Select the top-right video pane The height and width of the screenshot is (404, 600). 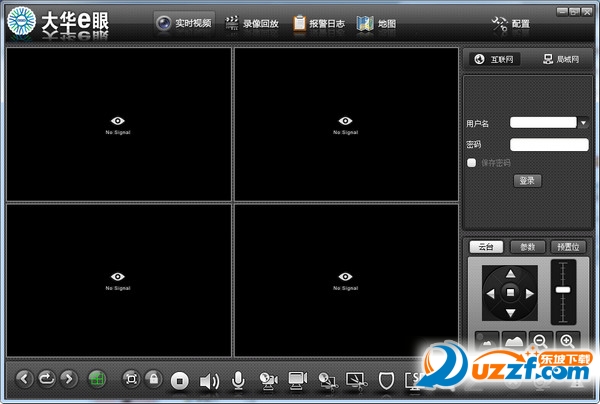(346, 124)
